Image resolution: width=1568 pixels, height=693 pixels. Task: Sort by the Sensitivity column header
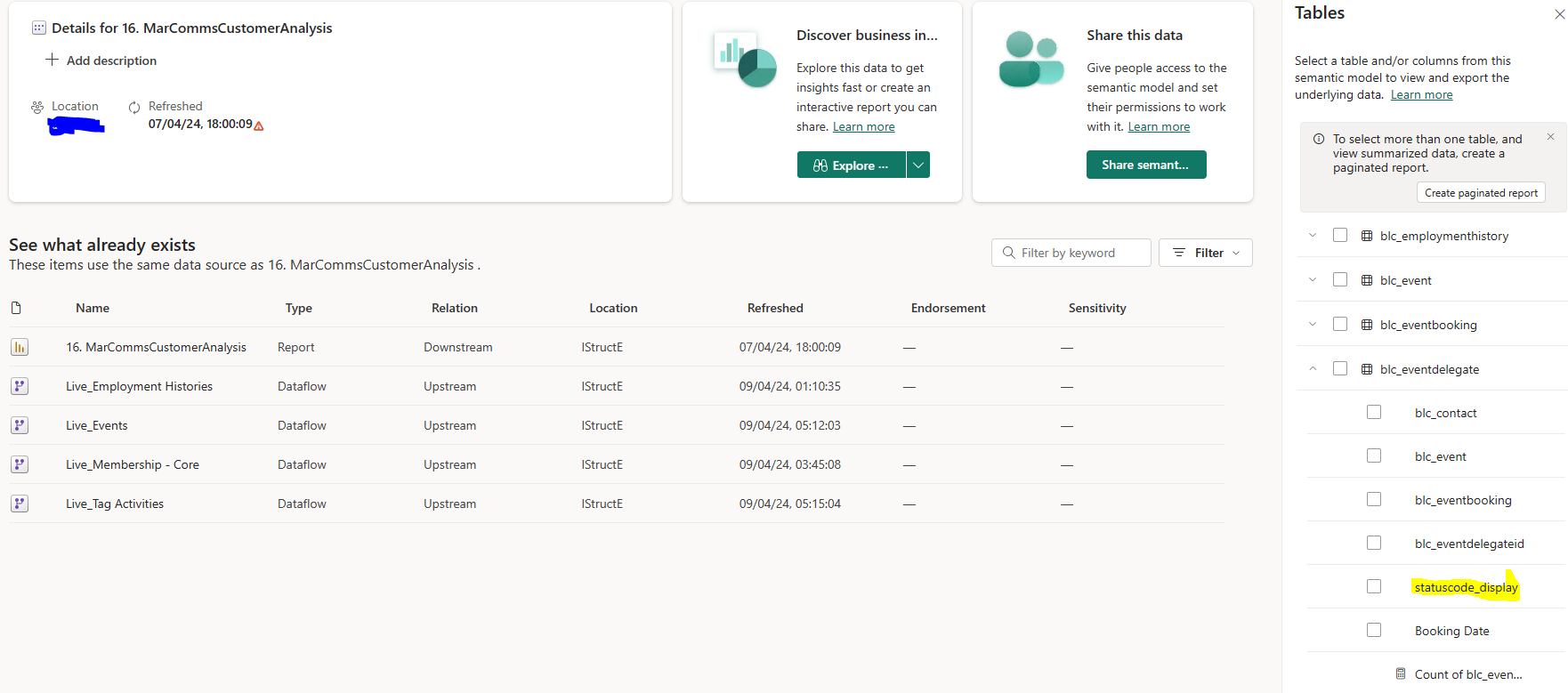click(x=1097, y=308)
